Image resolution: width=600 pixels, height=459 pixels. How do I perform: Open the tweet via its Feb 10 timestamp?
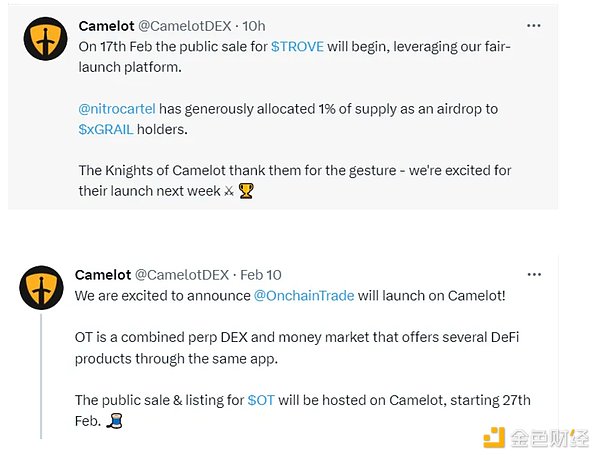(x=260, y=274)
